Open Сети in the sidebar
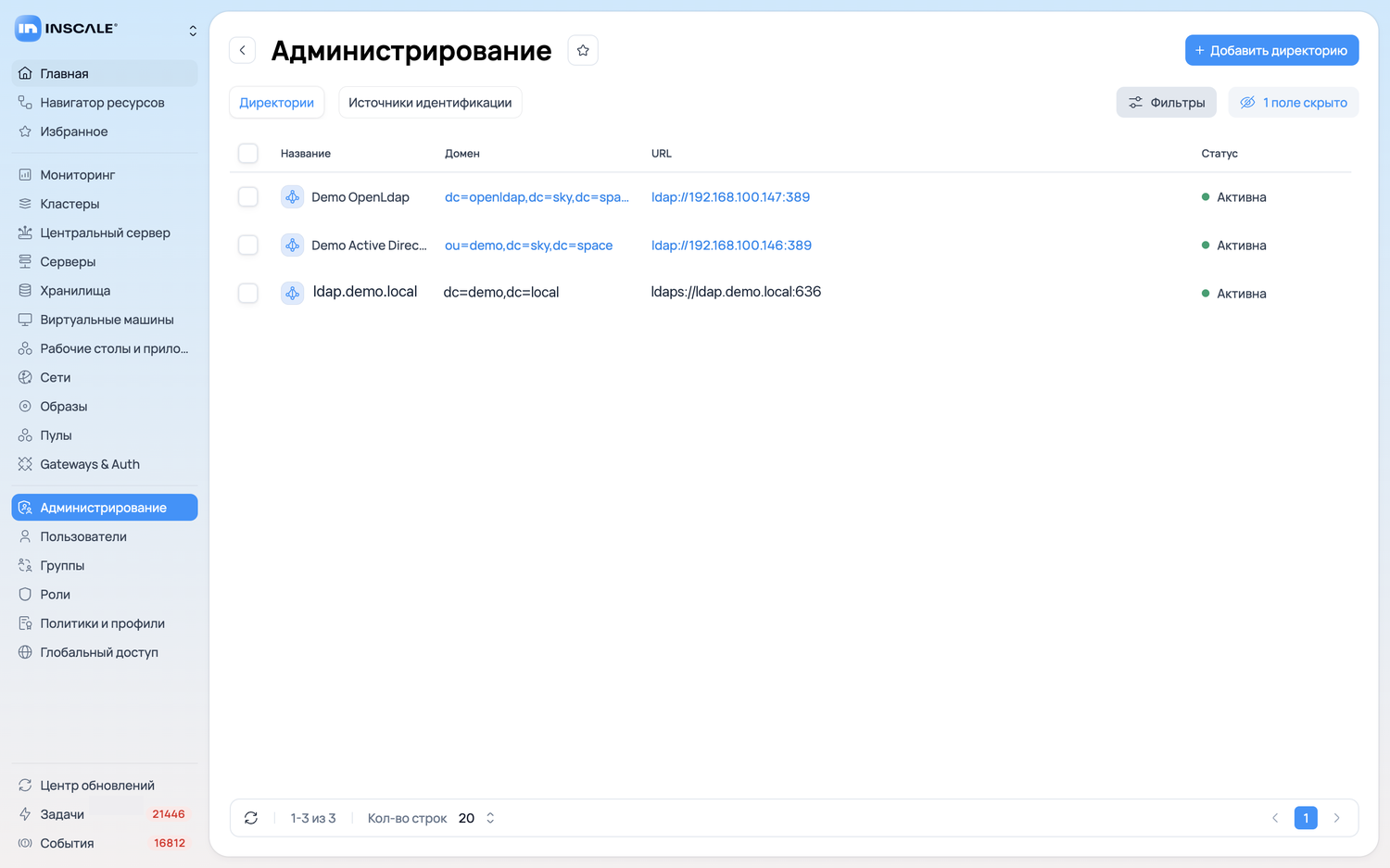This screenshot has width=1390, height=868. tap(105, 377)
